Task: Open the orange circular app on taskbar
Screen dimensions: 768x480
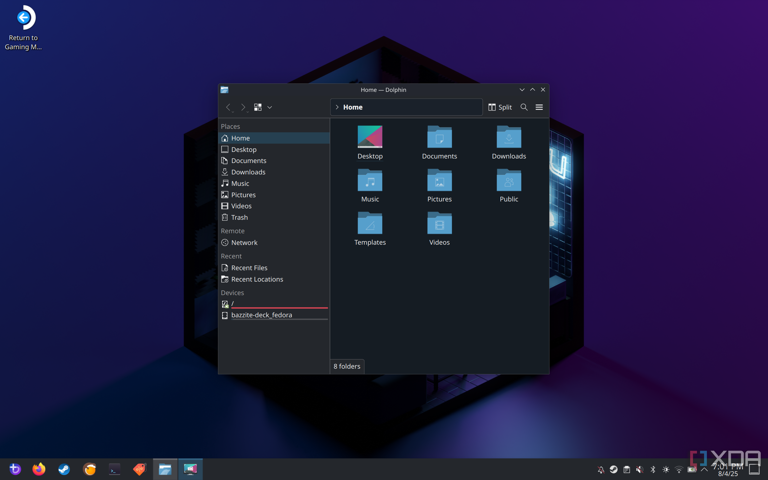Action: [x=89, y=469]
